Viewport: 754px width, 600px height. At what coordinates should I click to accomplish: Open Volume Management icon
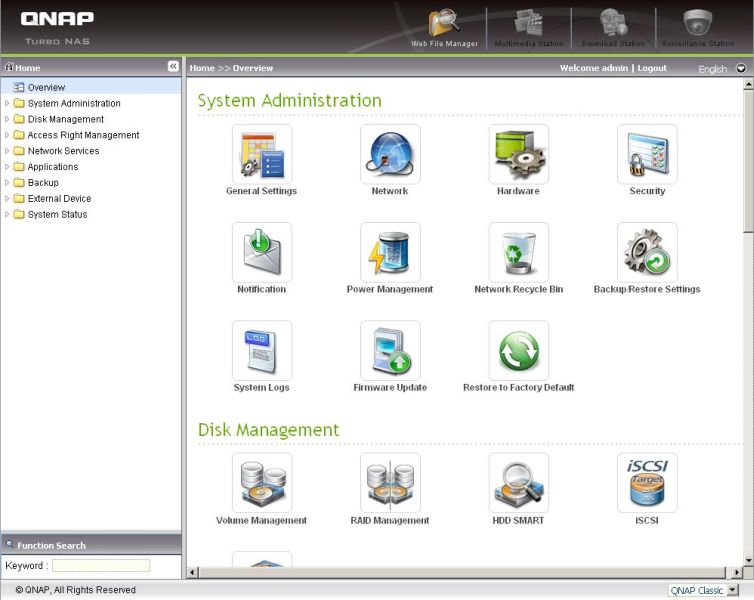(x=262, y=483)
